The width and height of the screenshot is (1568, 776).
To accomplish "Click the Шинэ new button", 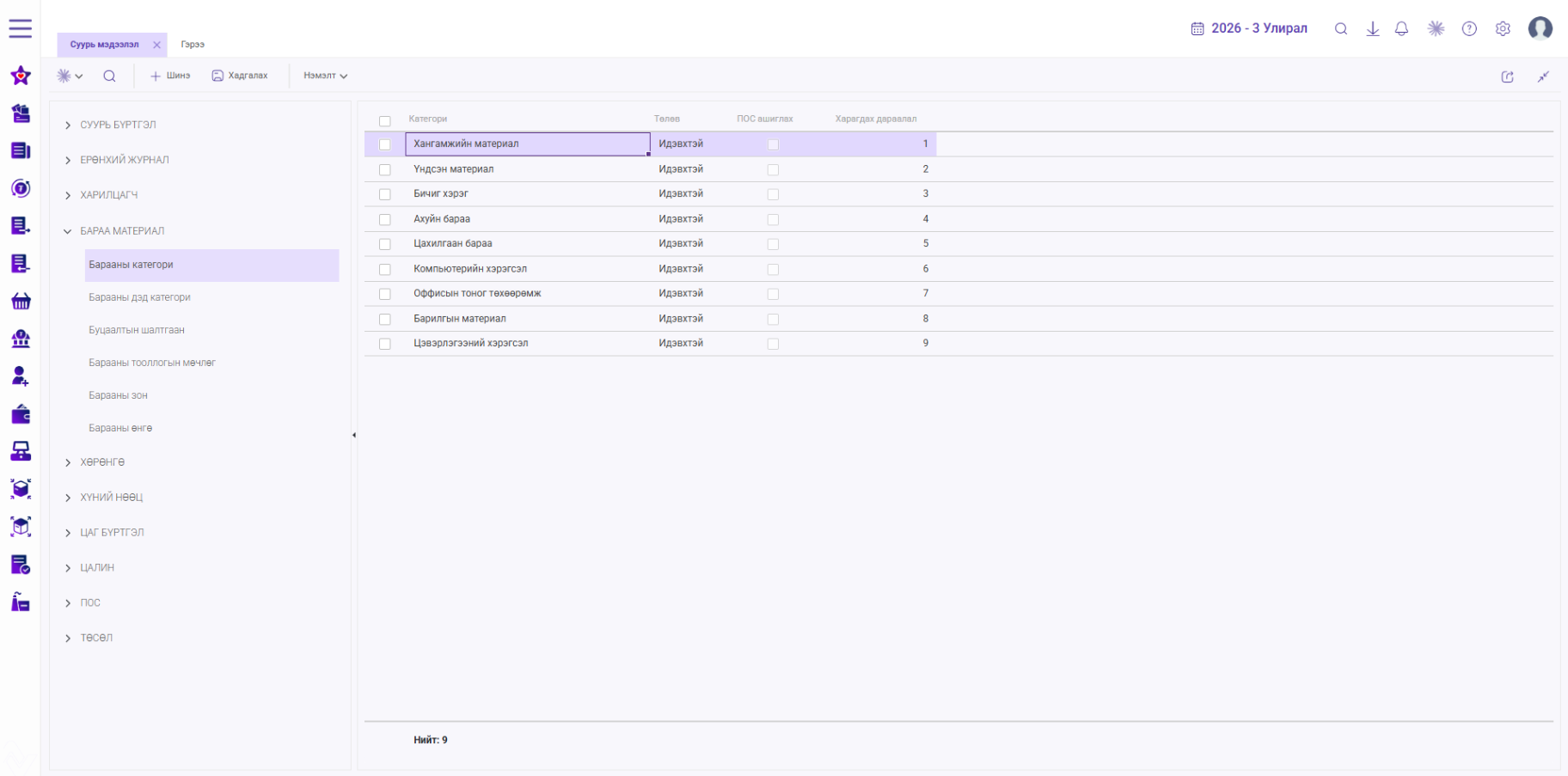I will [x=170, y=76].
